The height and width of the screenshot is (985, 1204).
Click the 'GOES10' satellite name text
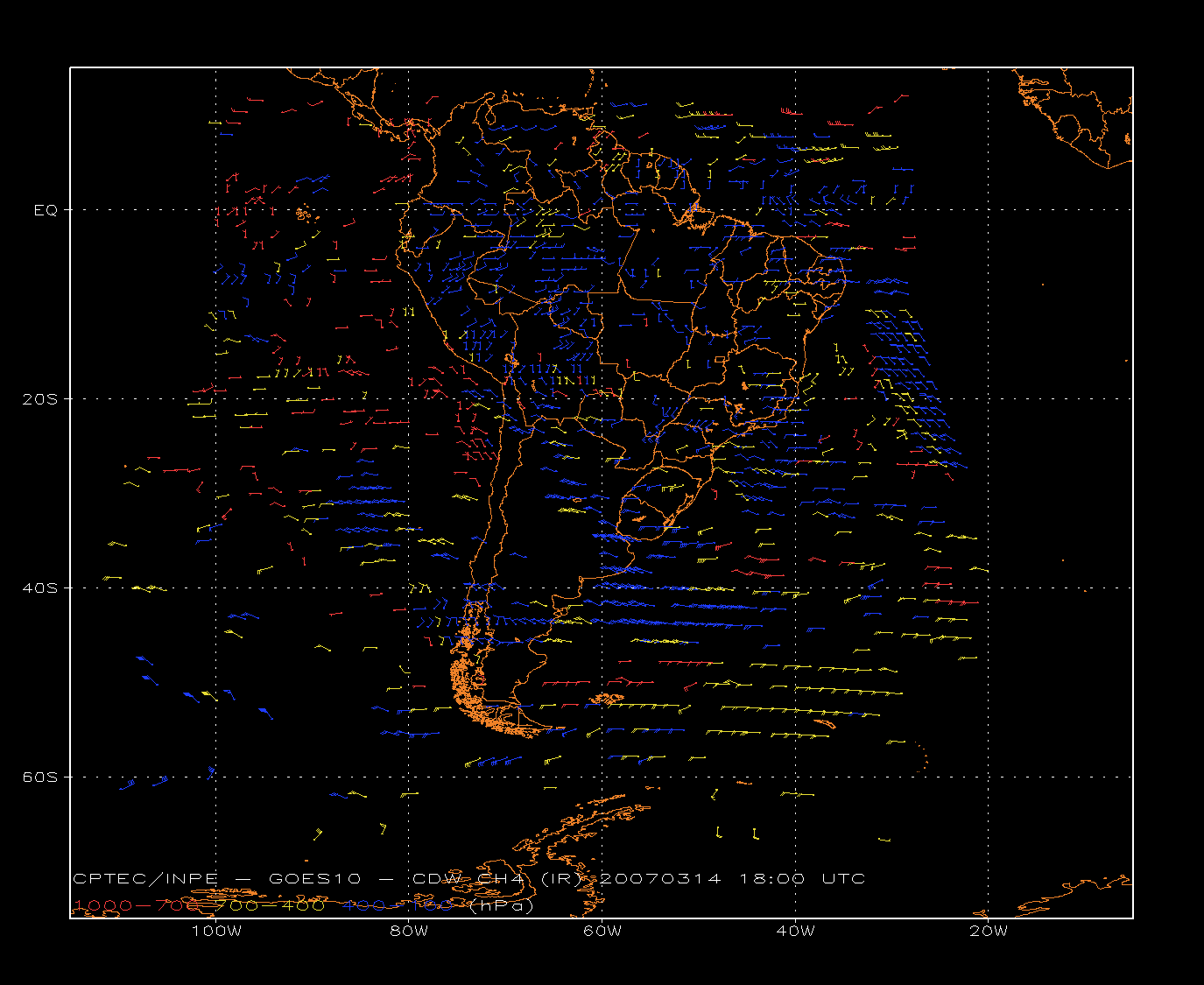tap(314, 879)
